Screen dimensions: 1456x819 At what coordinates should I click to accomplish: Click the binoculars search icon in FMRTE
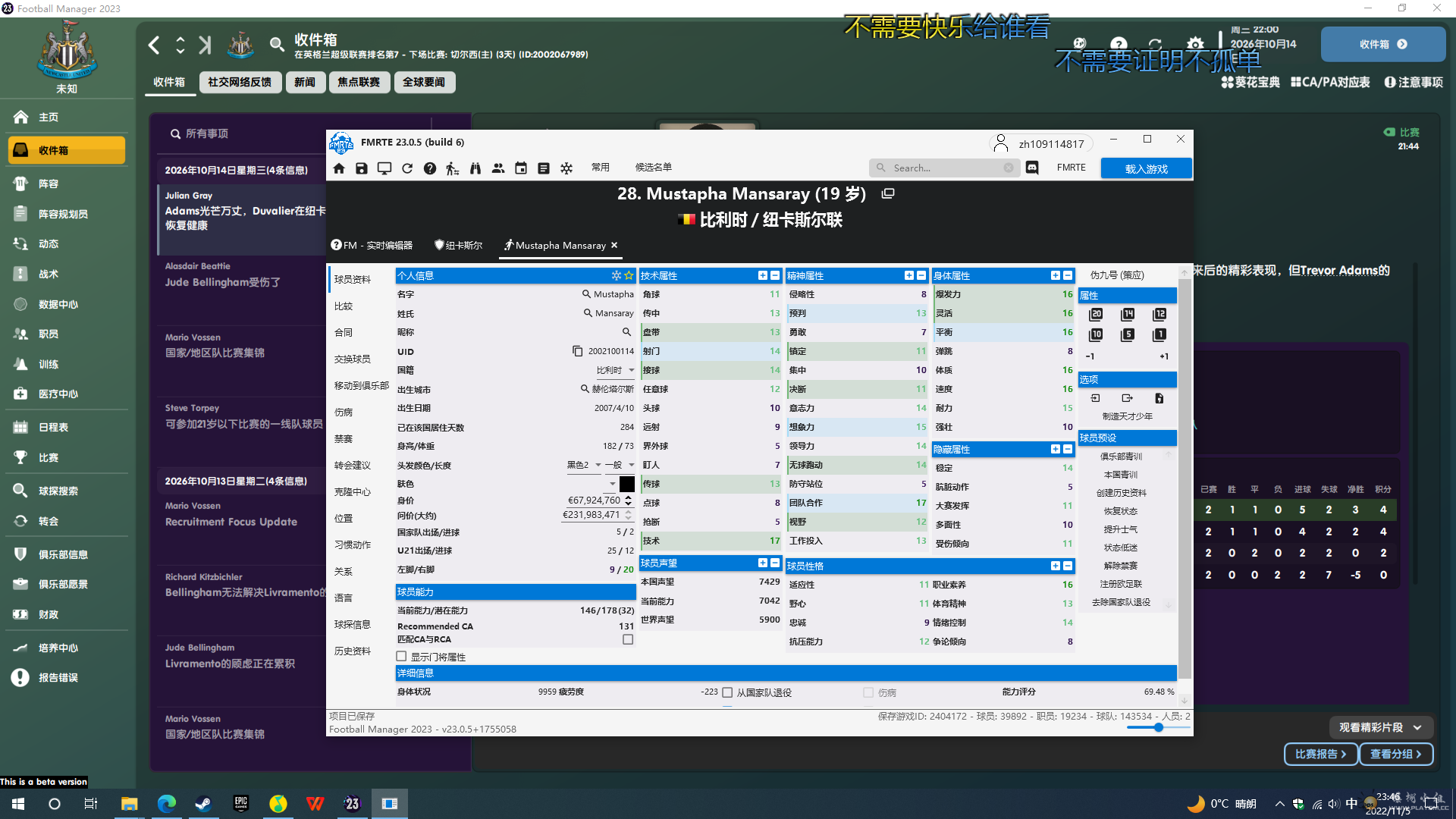(x=475, y=168)
